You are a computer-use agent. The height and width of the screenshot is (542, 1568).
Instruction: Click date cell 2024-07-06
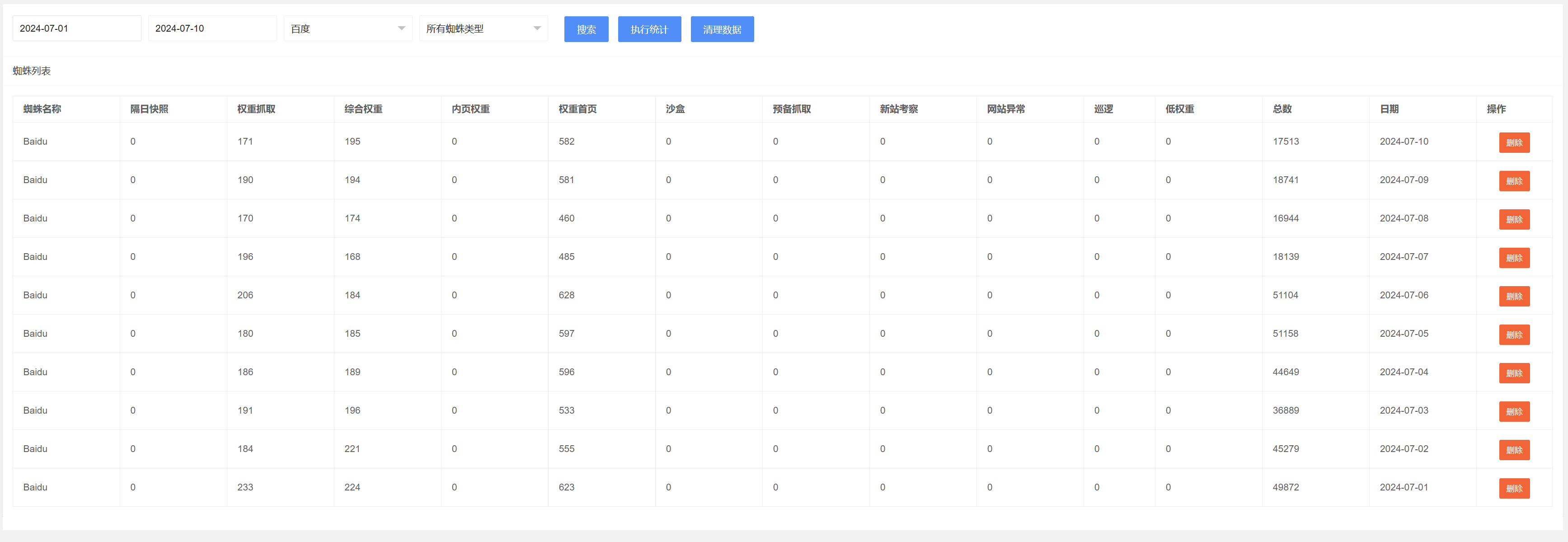pos(1404,295)
